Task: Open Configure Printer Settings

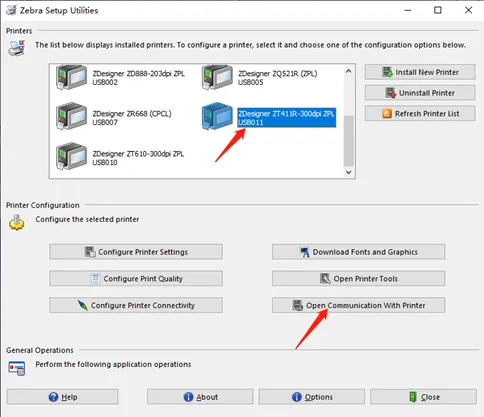Action: [x=136, y=252]
